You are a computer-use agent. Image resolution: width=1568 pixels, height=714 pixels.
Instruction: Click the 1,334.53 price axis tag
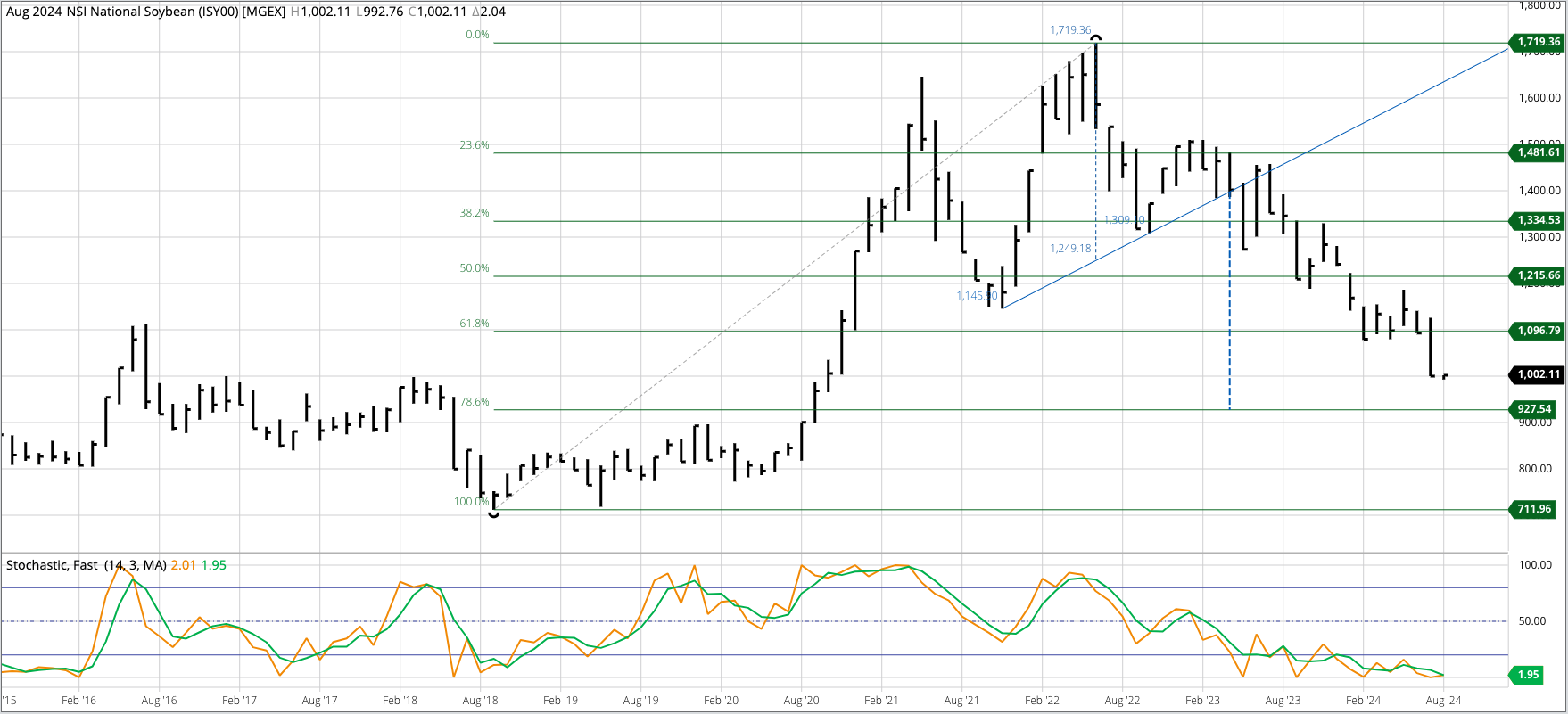(1538, 220)
